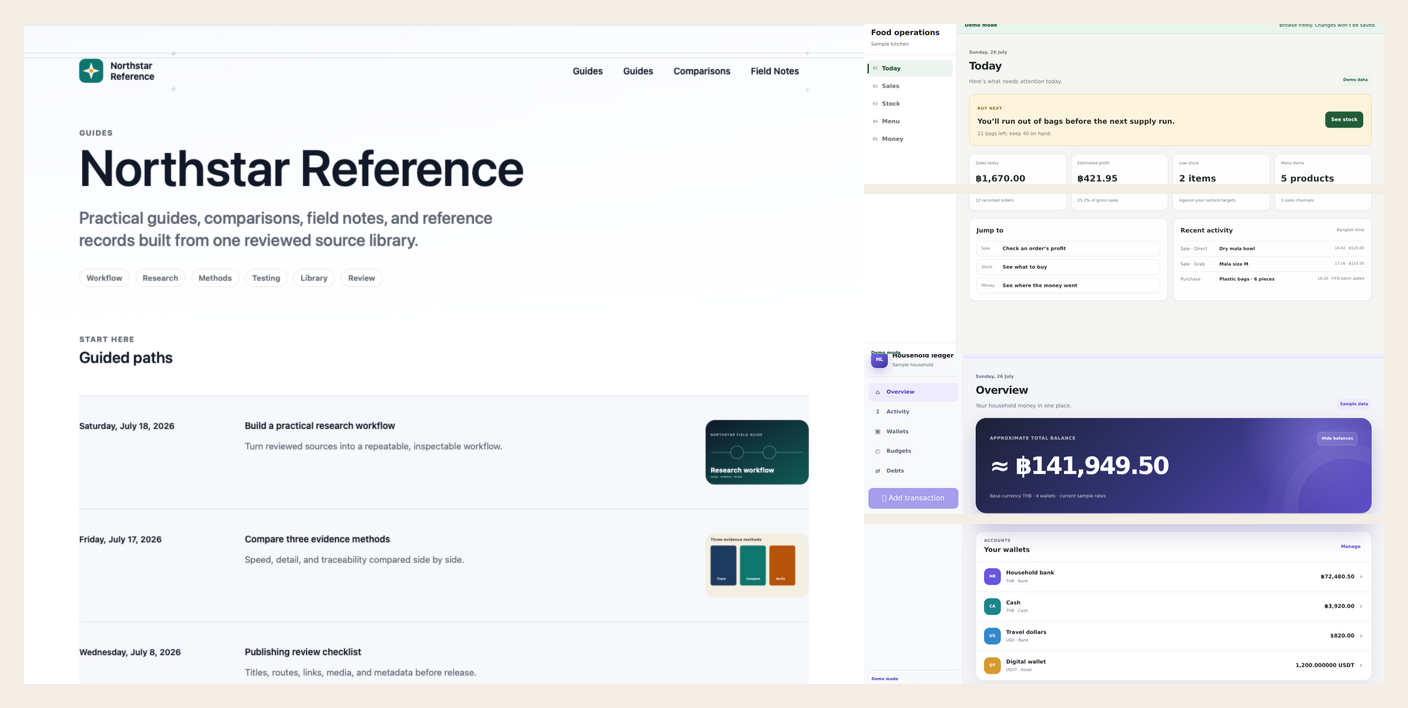Open Activity in Household ledger sidebar
1408x708 pixels.
pos(913,412)
